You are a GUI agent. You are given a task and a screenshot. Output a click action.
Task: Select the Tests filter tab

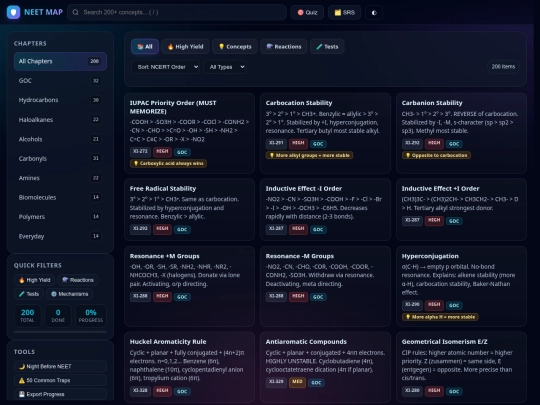(327, 46)
